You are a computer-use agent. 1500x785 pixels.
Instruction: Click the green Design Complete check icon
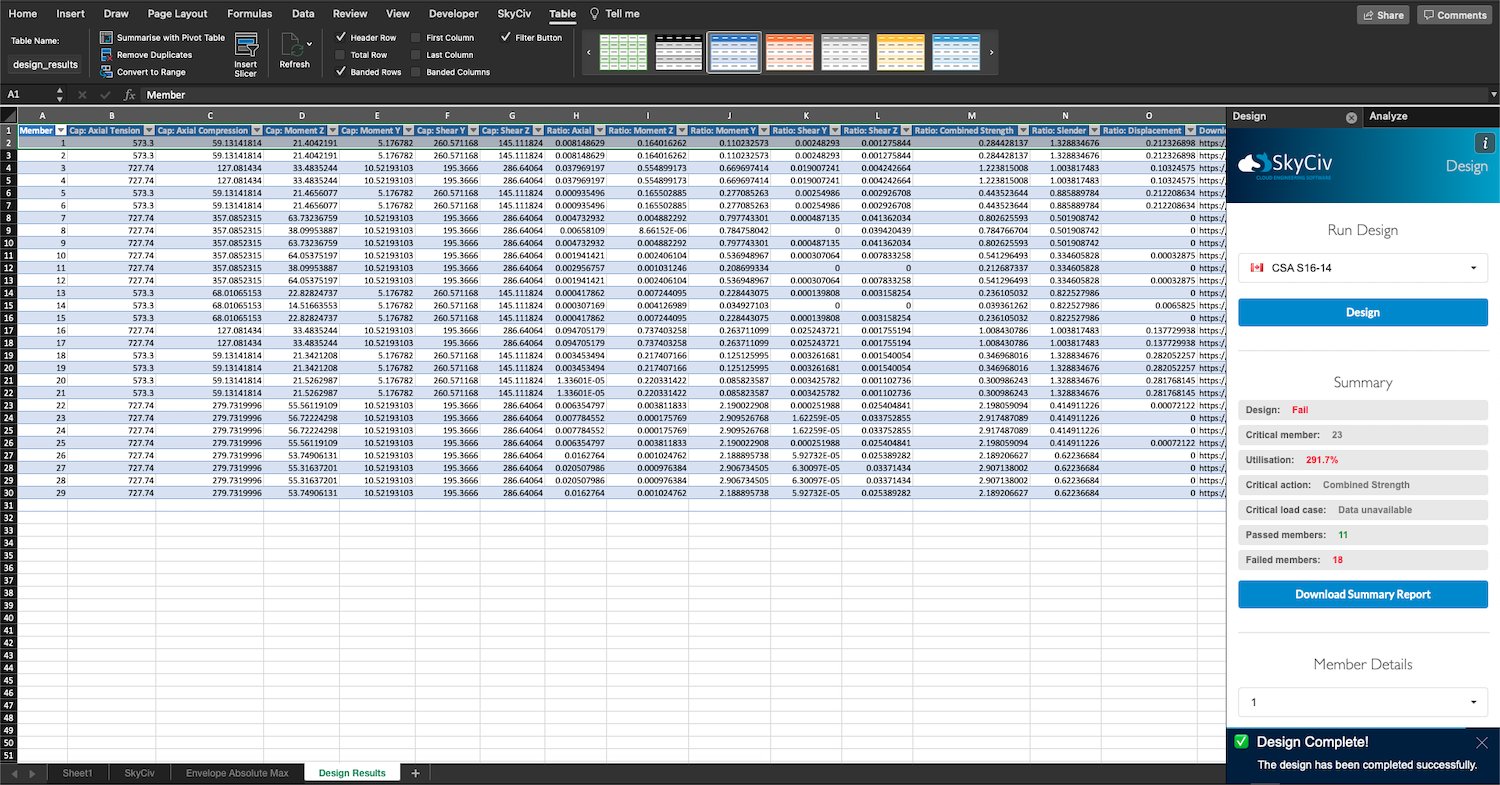click(x=1241, y=741)
